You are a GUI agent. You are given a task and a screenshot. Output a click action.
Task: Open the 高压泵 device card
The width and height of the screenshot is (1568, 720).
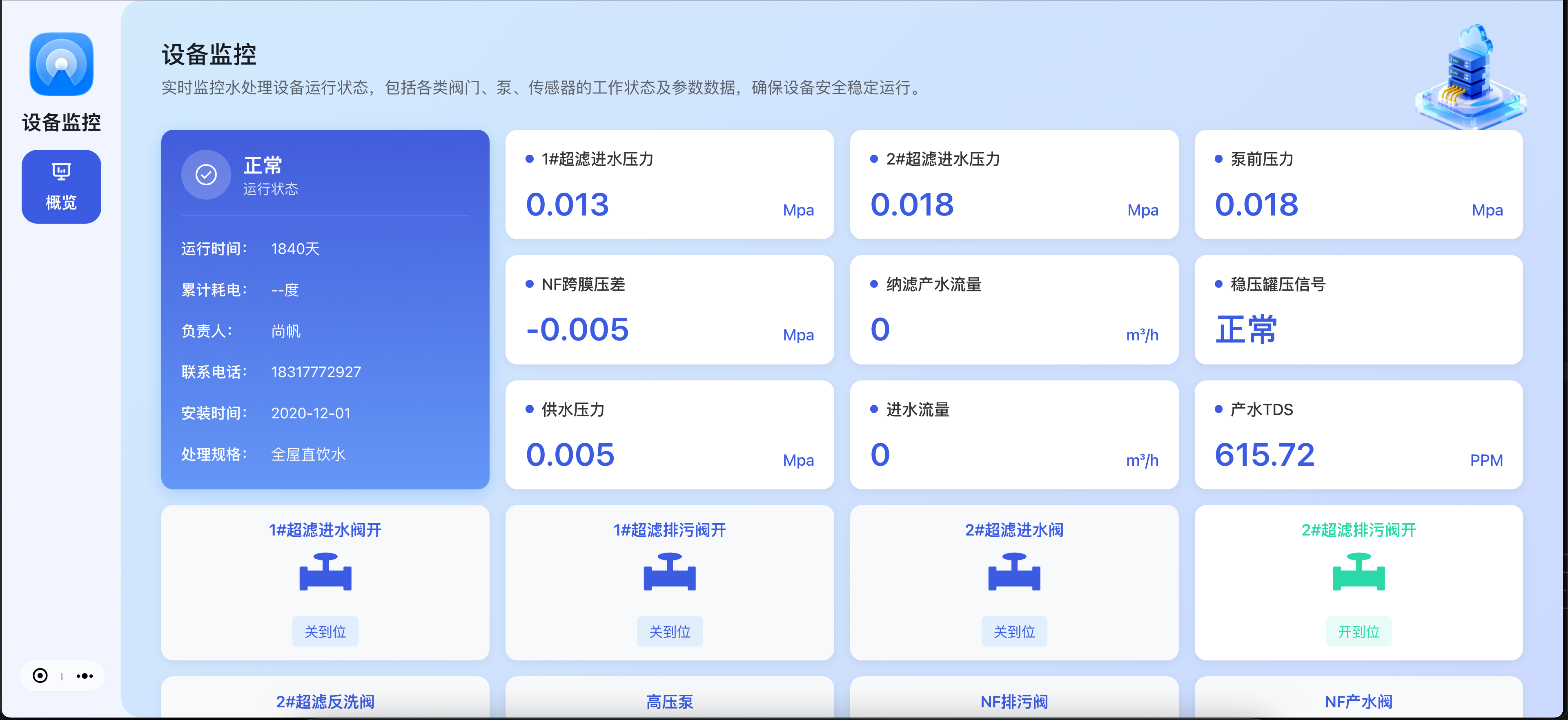click(x=670, y=701)
